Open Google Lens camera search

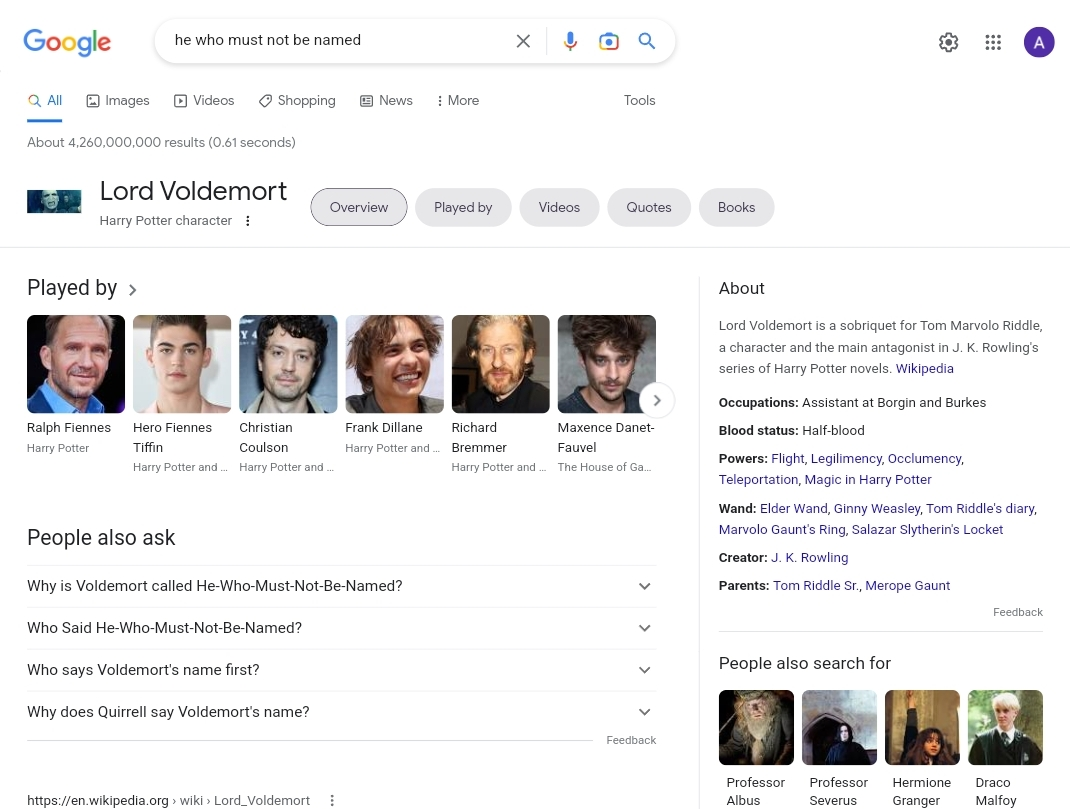[x=609, y=41]
